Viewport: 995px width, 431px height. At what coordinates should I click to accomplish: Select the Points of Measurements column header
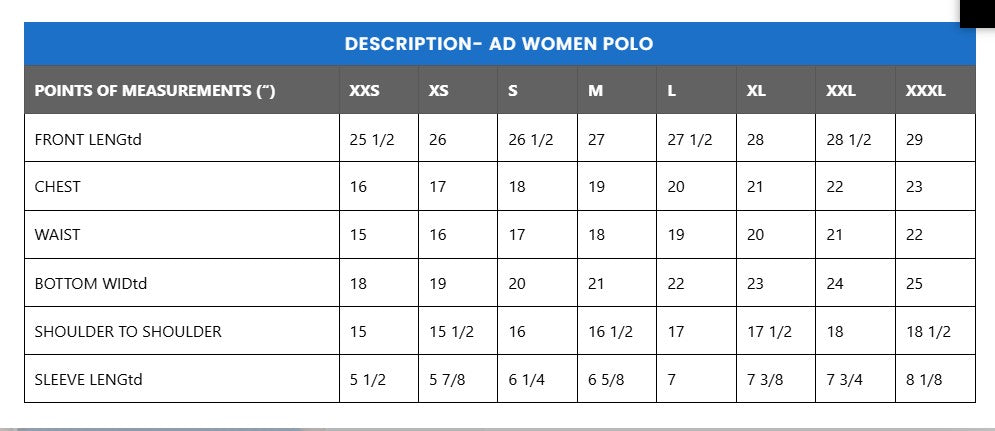155,91
